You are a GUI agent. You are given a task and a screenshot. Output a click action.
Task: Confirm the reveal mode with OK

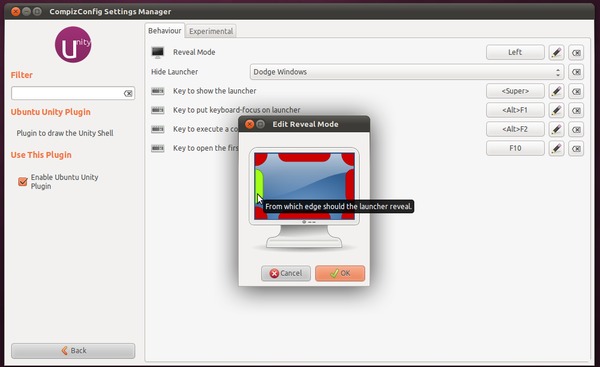click(340, 273)
